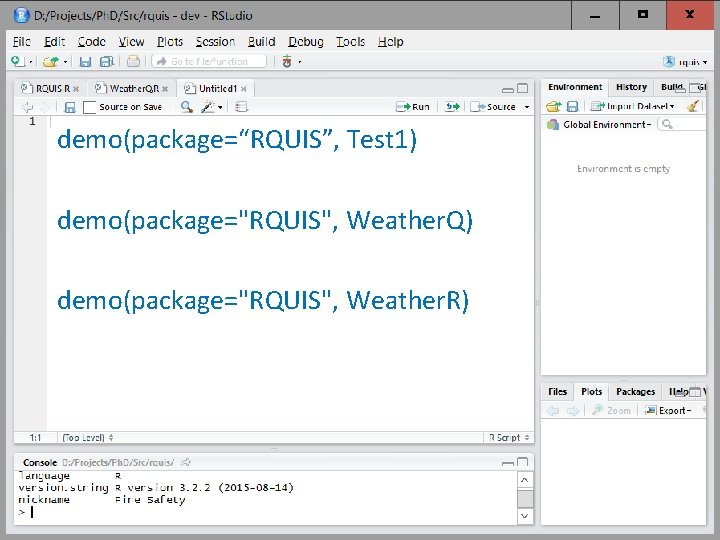Viewport: 720px width, 540px height.
Task: Click the Find/Replace magnifier icon
Action: point(186,107)
